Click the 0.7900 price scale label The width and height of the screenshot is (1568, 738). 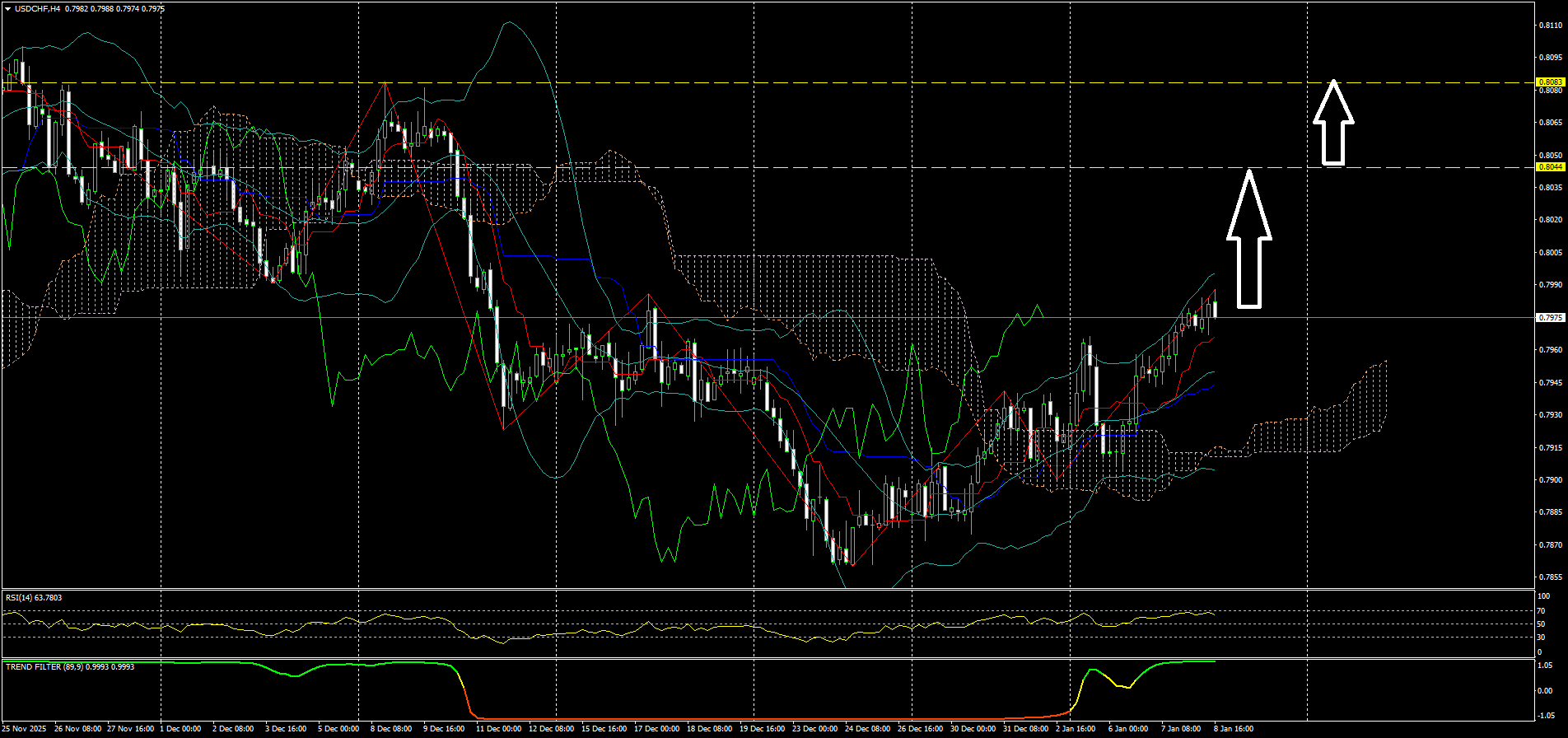[x=1551, y=480]
